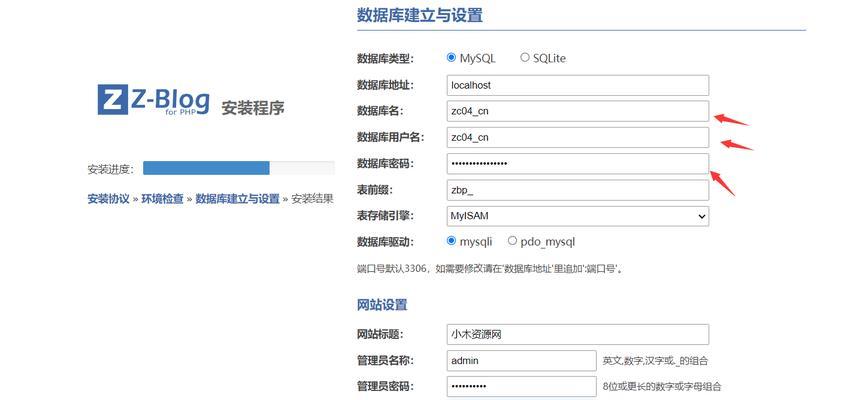
Task: Click the administrator name field admin
Action: point(521,361)
